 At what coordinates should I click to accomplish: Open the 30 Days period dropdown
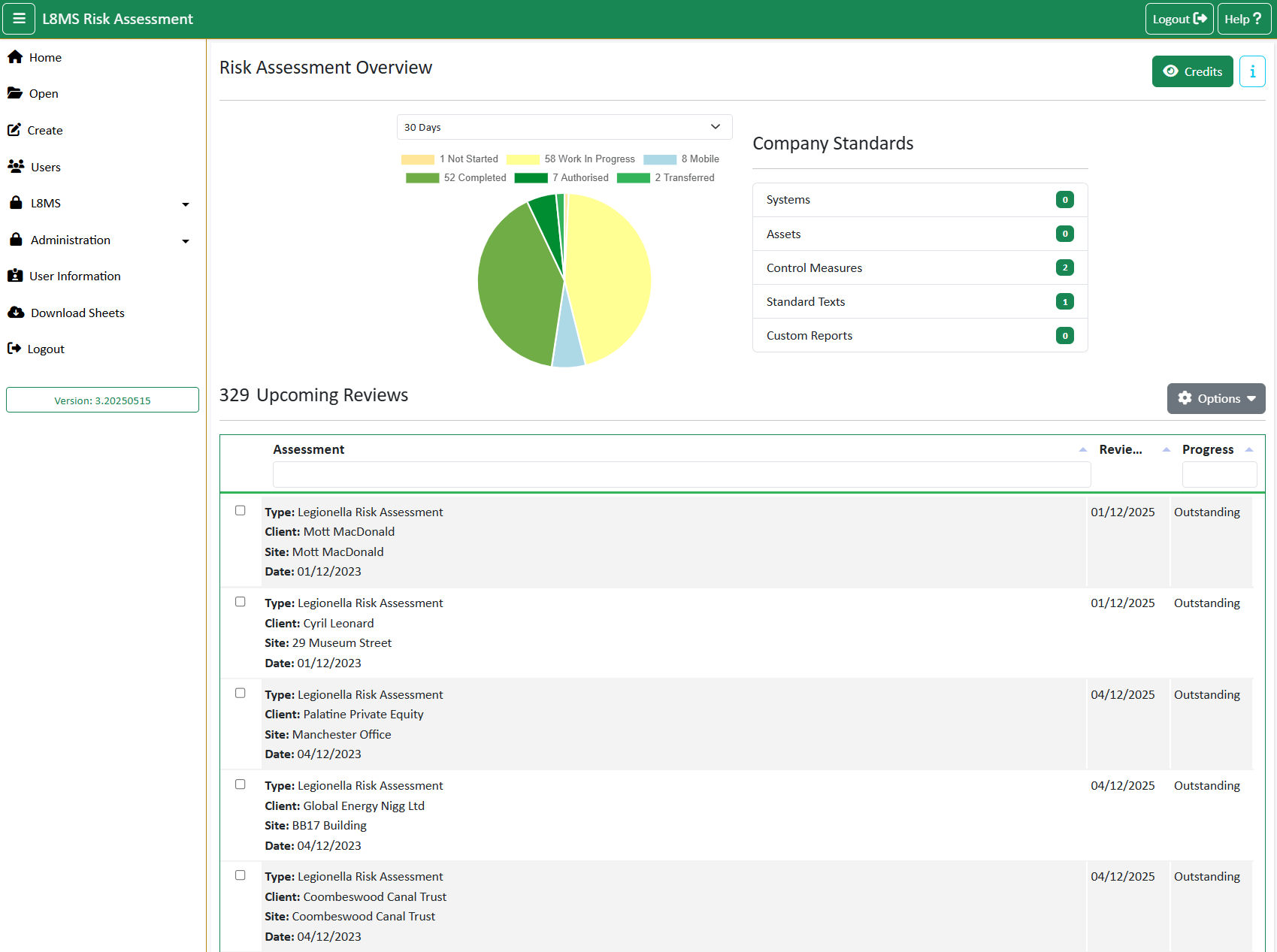coord(564,127)
